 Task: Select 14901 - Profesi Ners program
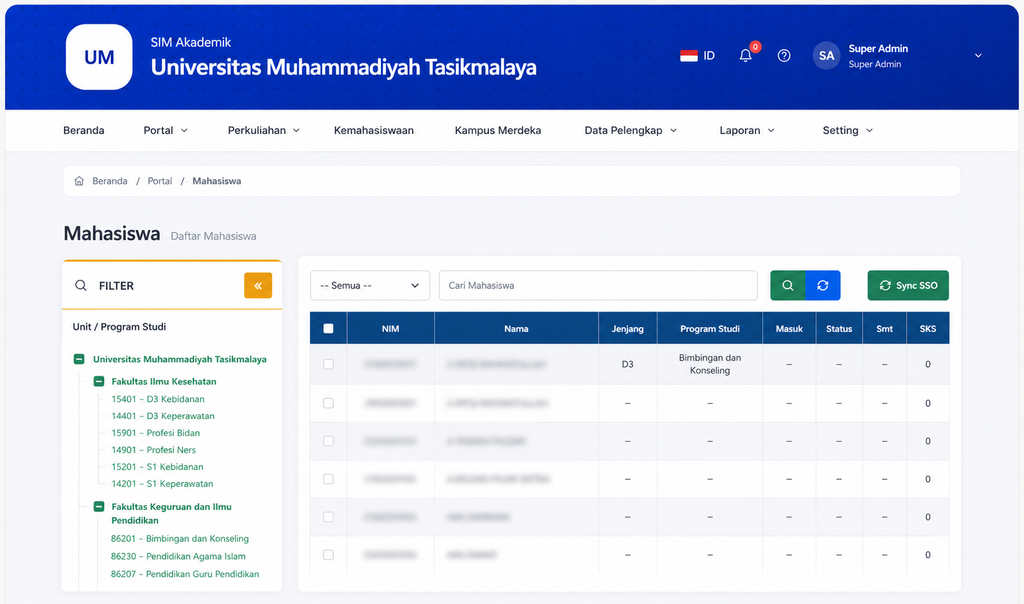coord(153,450)
